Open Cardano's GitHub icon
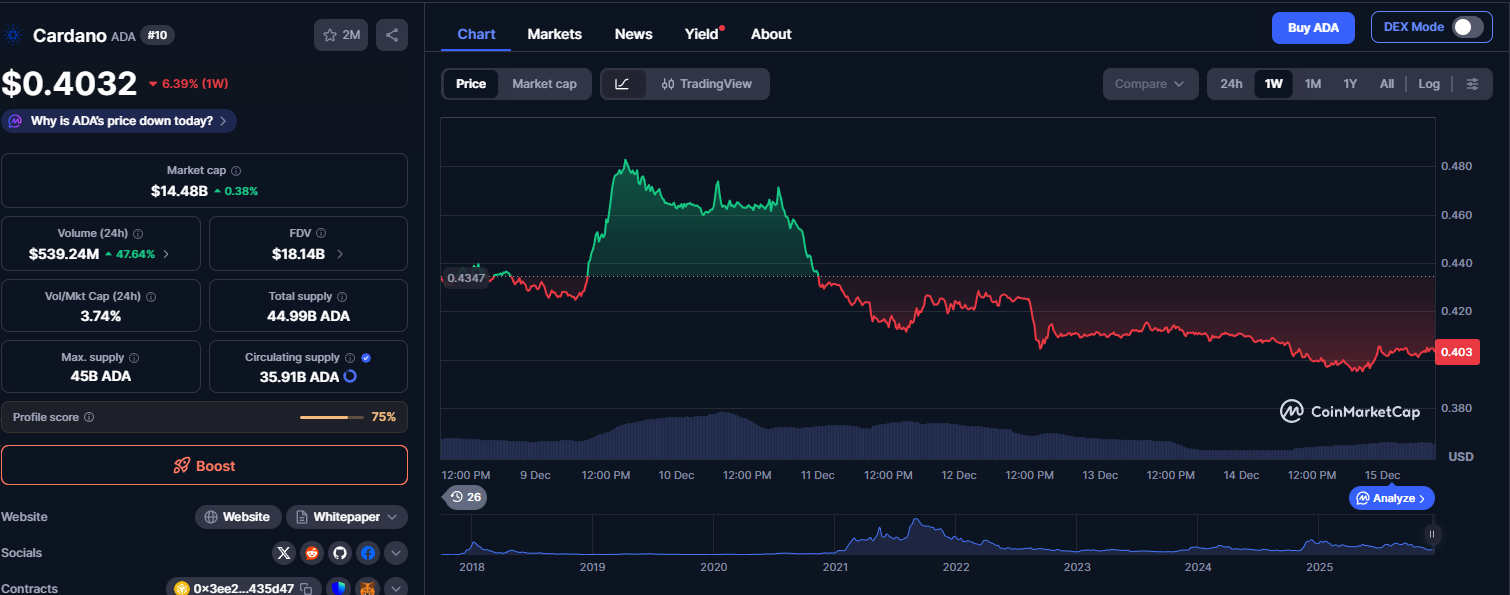The height and width of the screenshot is (595, 1510). 340,553
